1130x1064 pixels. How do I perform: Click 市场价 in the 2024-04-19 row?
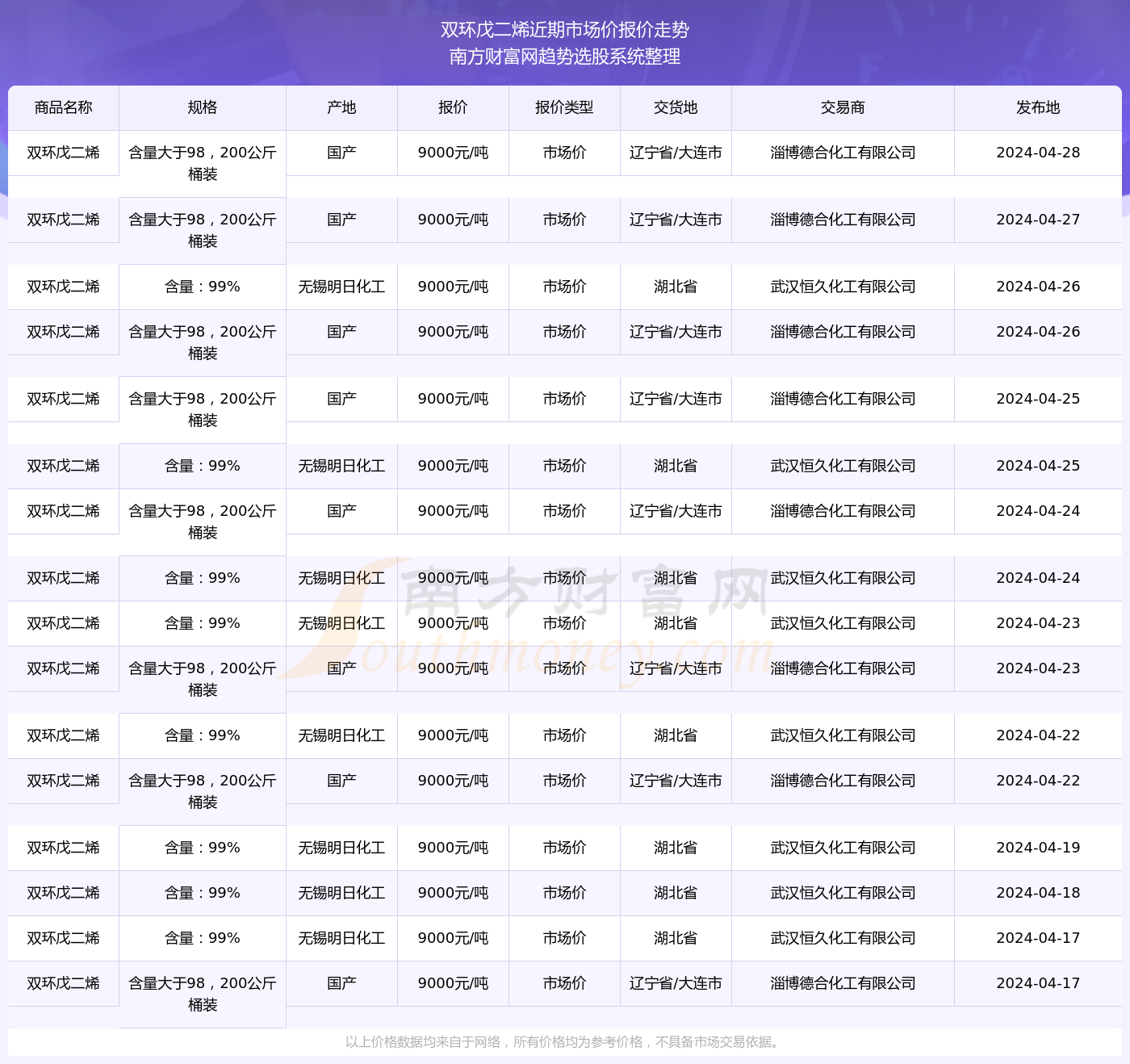click(564, 848)
